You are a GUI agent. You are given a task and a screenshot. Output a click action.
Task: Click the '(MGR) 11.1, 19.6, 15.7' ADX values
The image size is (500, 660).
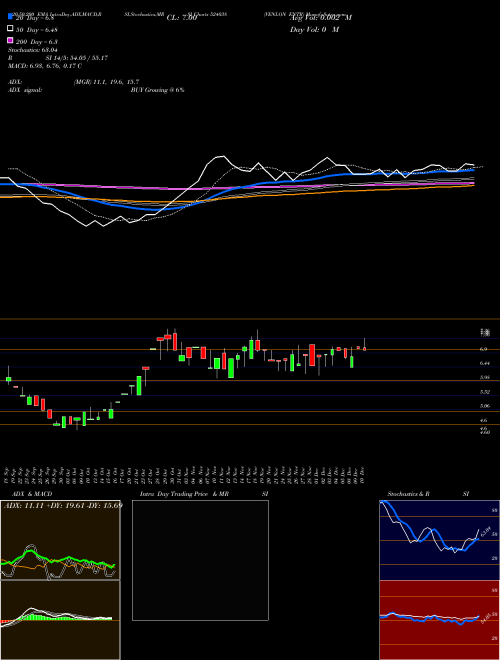[106, 82]
